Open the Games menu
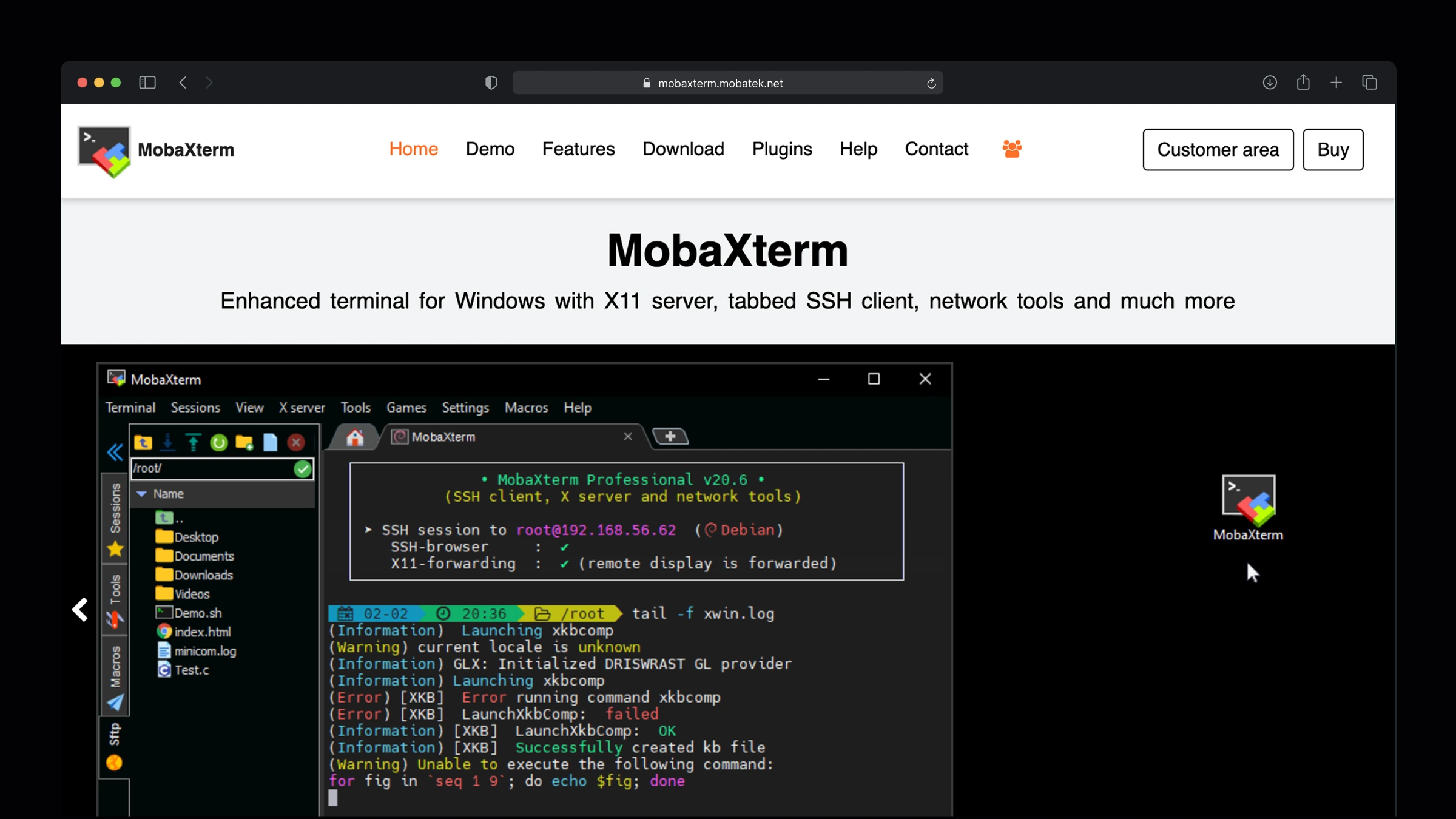This screenshot has width=1456, height=819. pyautogui.click(x=406, y=408)
